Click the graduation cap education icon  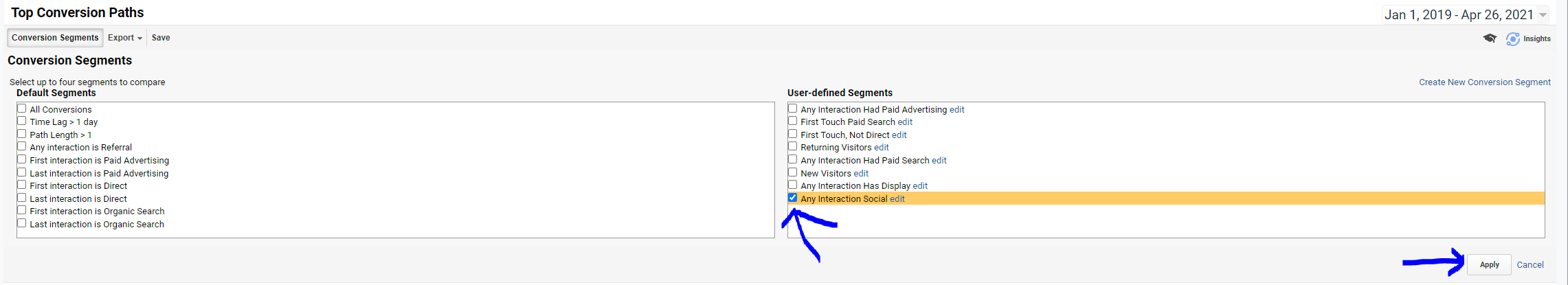[1489, 38]
